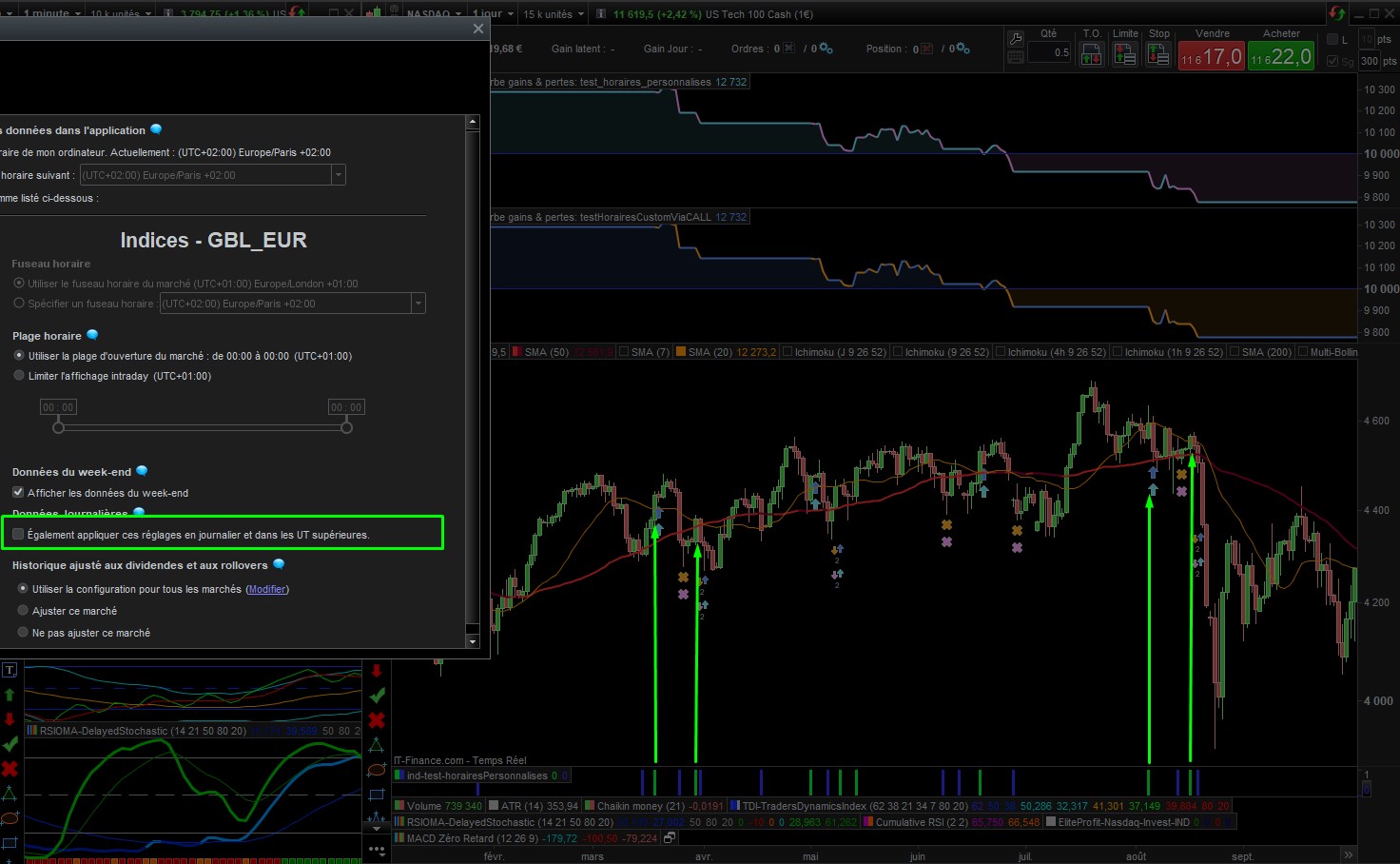
Task: Click the Acheter buy price button
Action: [x=1281, y=56]
